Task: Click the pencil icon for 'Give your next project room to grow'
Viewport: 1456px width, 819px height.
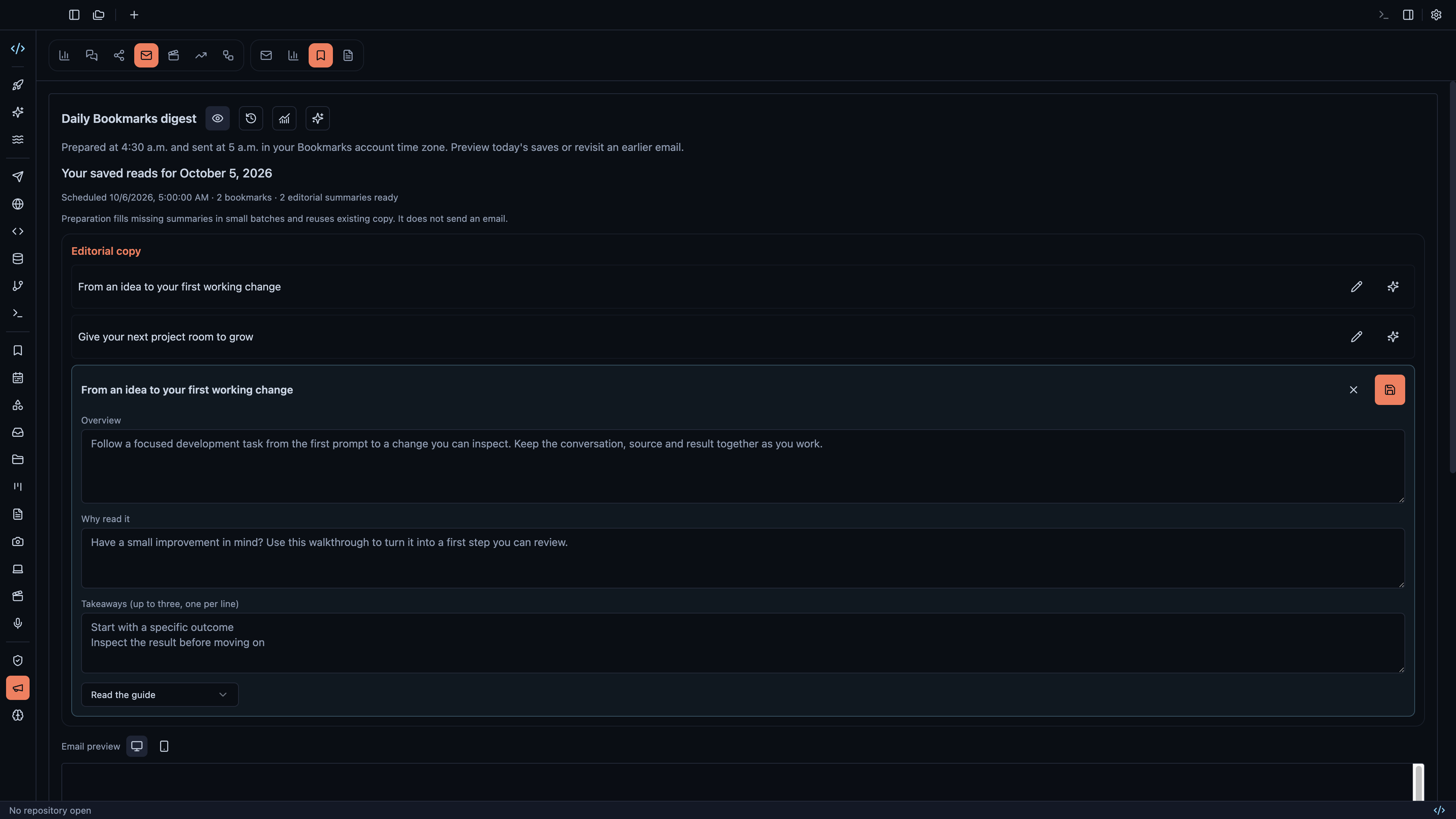Action: coord(1356,337)
